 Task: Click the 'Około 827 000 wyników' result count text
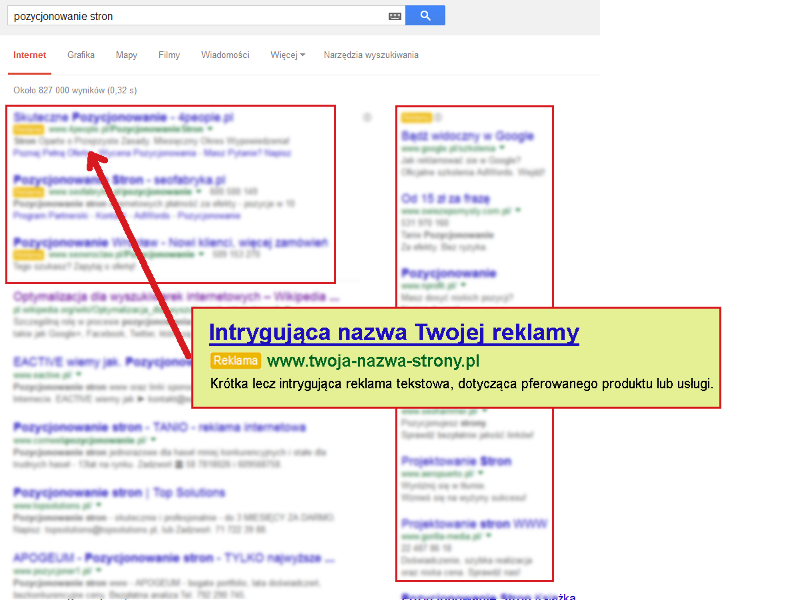coord(75,90)
